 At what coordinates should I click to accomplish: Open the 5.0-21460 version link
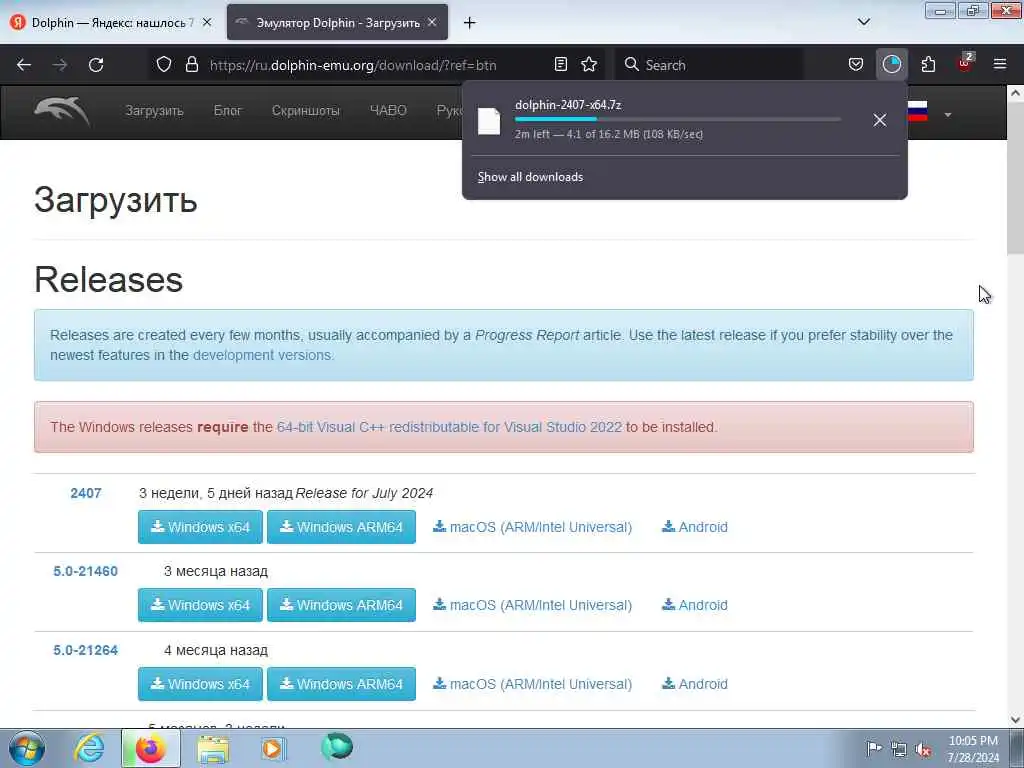[x=86, y=571]
